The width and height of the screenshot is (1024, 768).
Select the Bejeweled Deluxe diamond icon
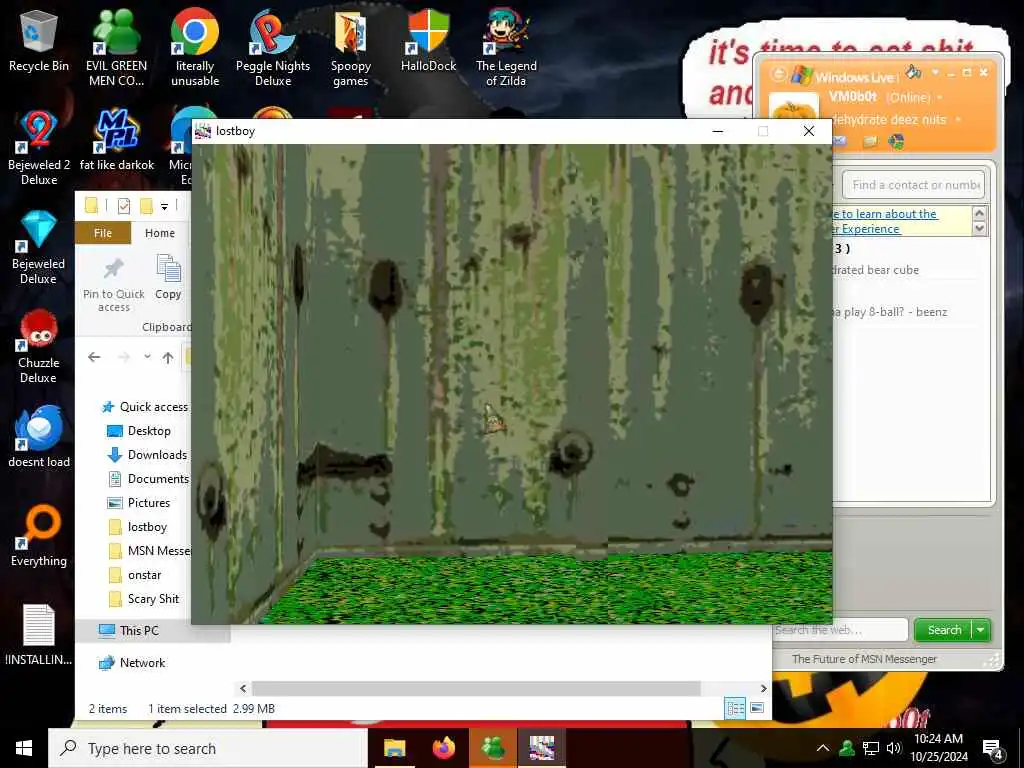pos(39,247)
